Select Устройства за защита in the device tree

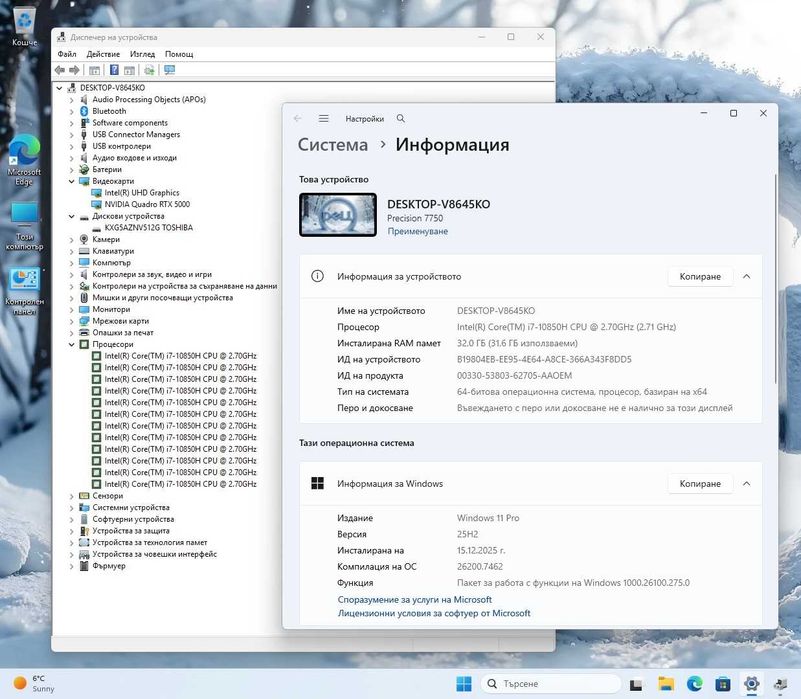pos(131,531)
